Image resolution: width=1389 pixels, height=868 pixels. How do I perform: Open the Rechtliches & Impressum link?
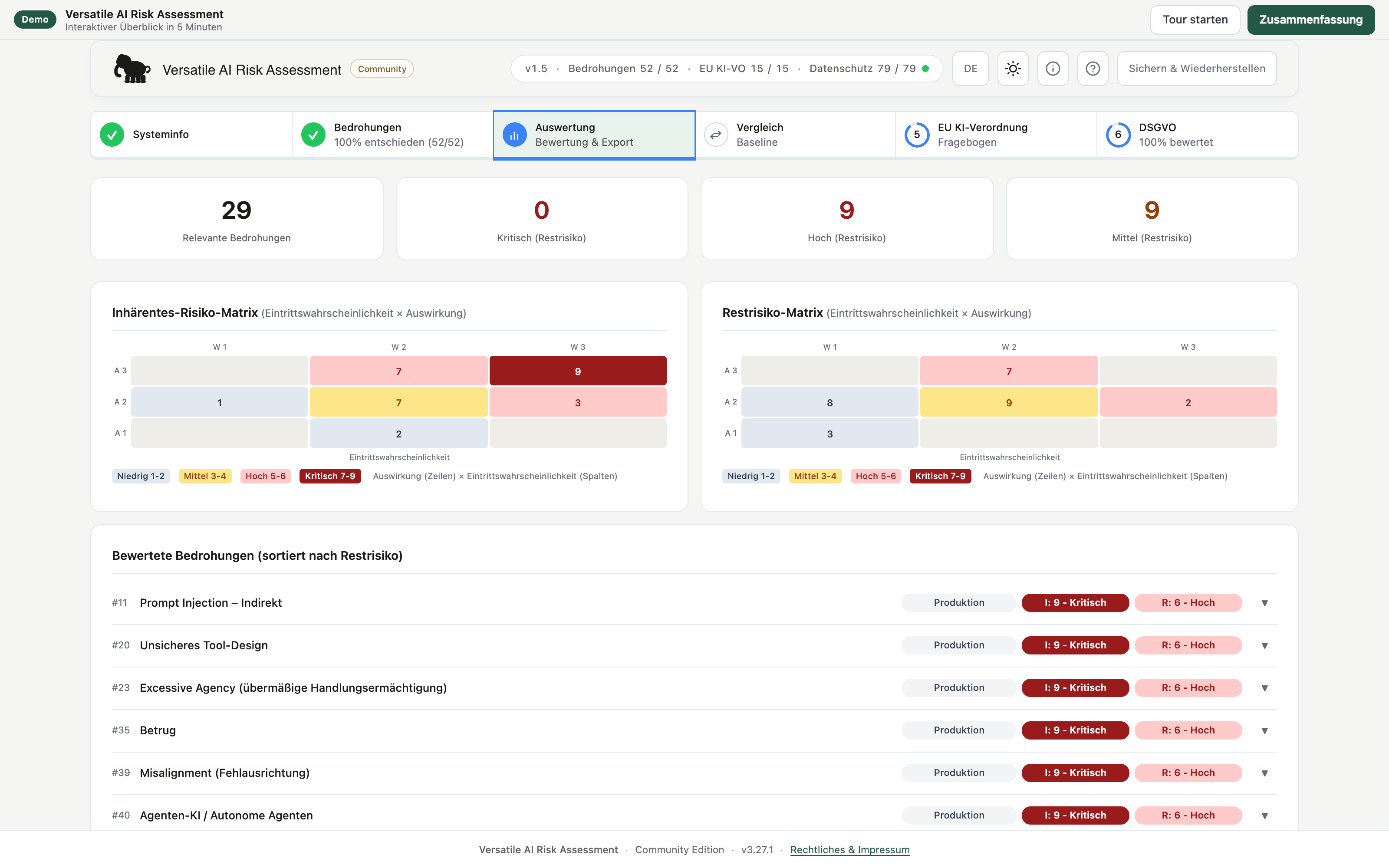pos(849,850)
